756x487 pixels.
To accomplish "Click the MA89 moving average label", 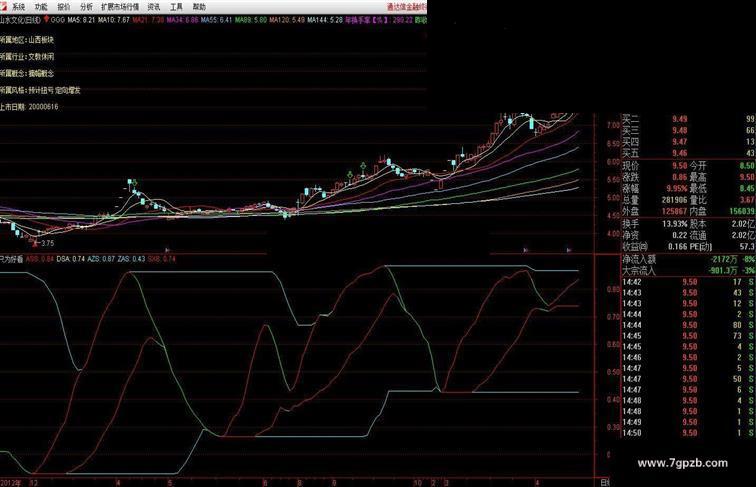I will (x=251, y=20).
